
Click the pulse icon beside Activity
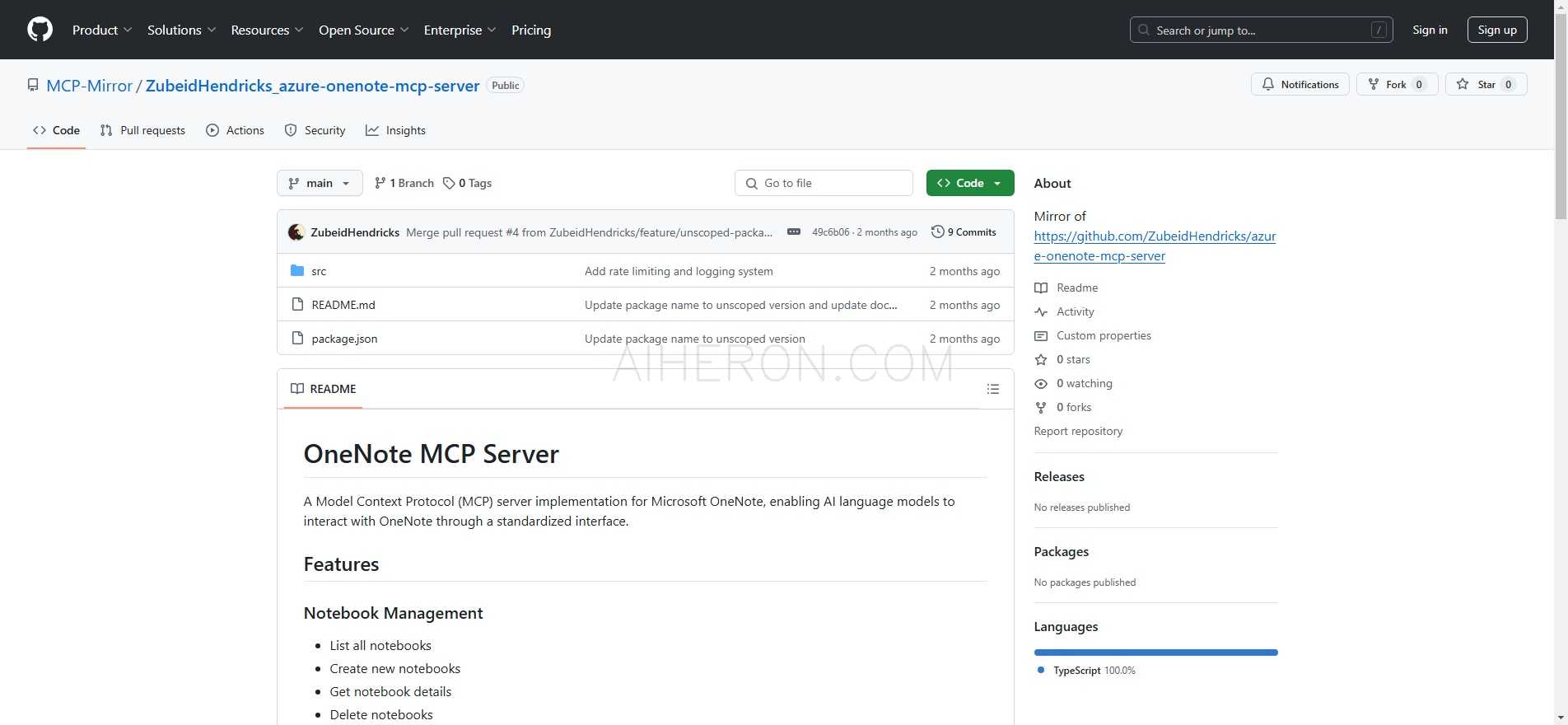(1041, 311)
